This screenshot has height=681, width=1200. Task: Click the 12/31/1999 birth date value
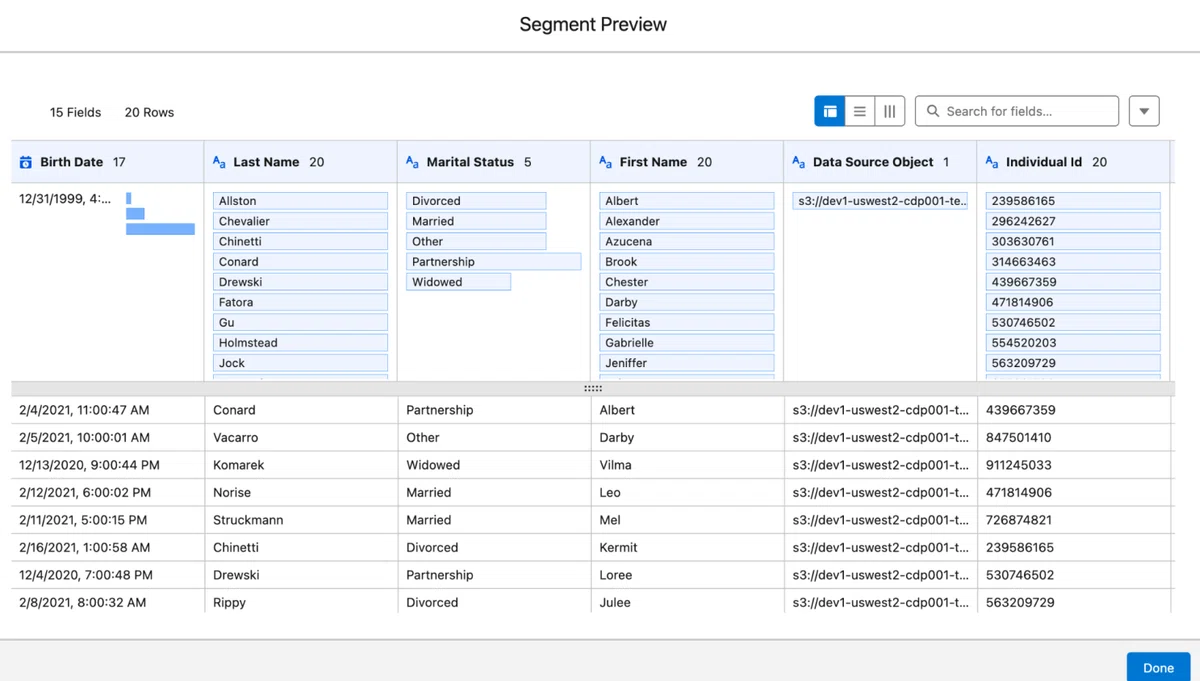(65, 199)
